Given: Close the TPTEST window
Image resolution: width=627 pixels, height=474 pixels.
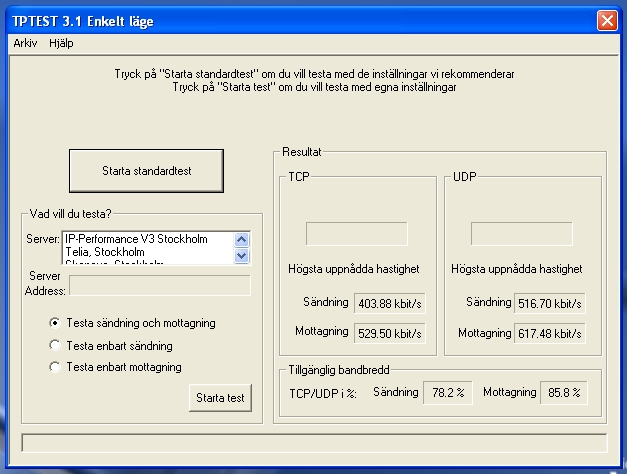Looking at the screenshot, I should point(607,20).
